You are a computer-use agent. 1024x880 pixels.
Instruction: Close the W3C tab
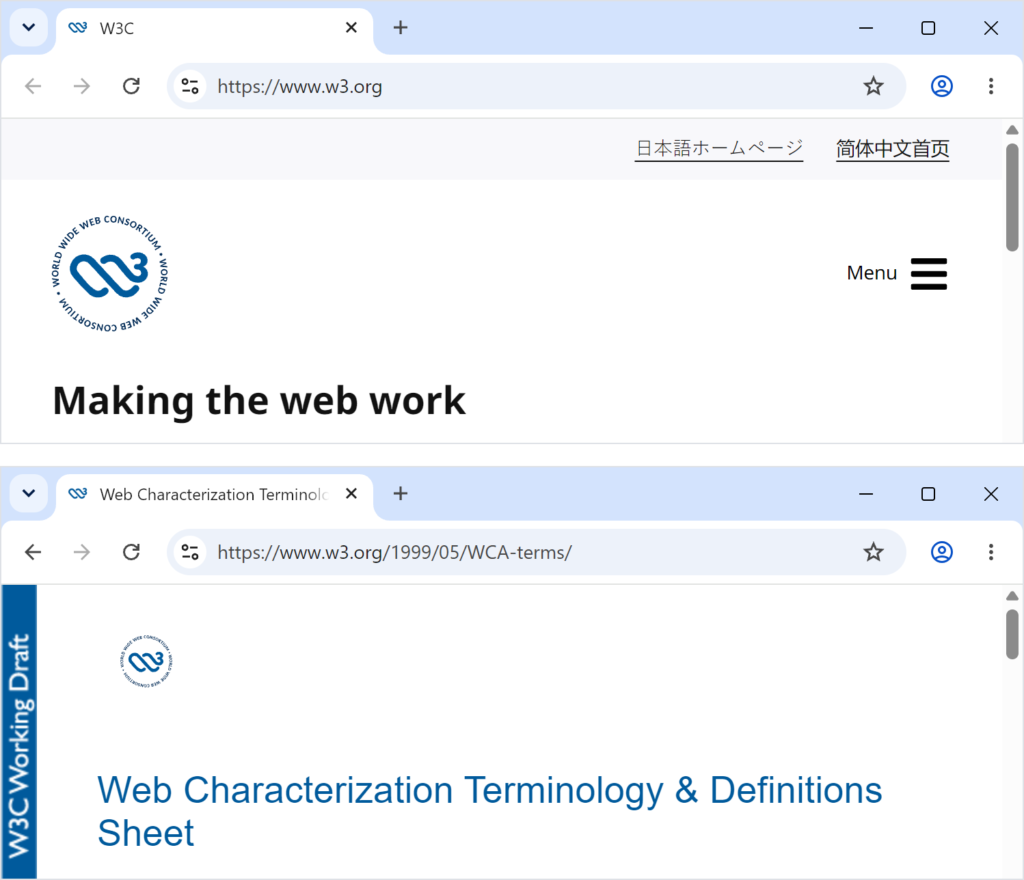click(x=351, y=27)
